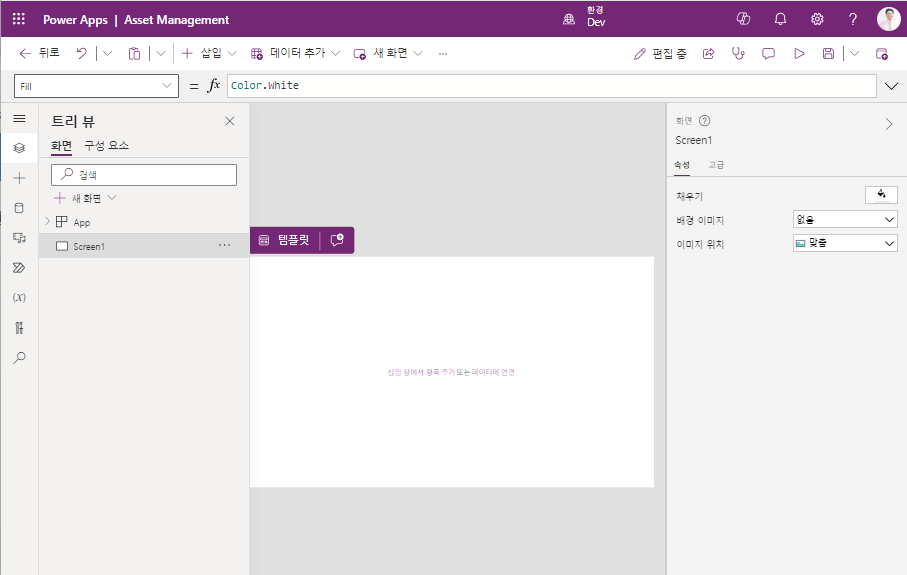Open the search icon in sidebar

[x=19, y=357]
